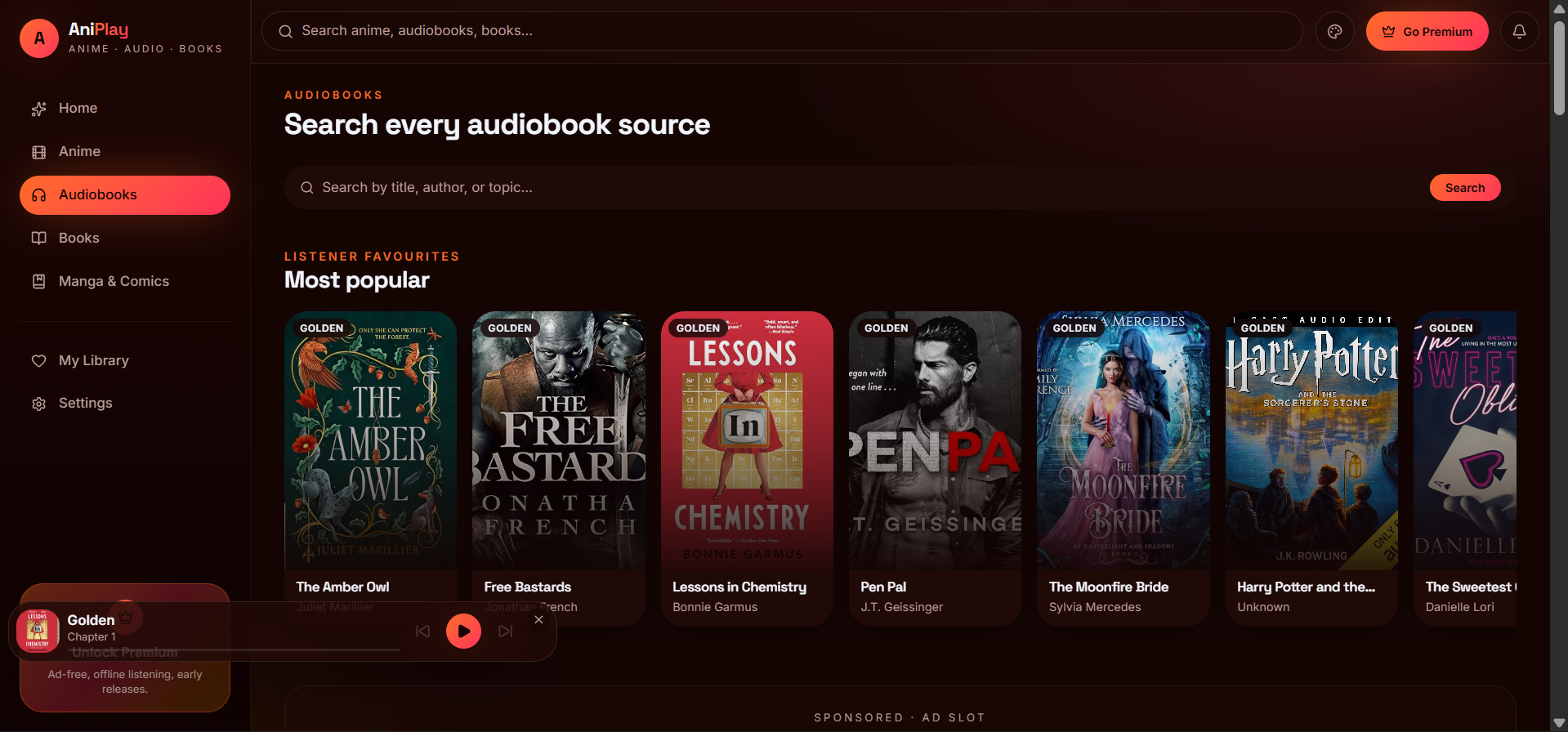The image size is (1568, 732).
Task: Click the AniPlay logo avatar
Action: point(39,38)
